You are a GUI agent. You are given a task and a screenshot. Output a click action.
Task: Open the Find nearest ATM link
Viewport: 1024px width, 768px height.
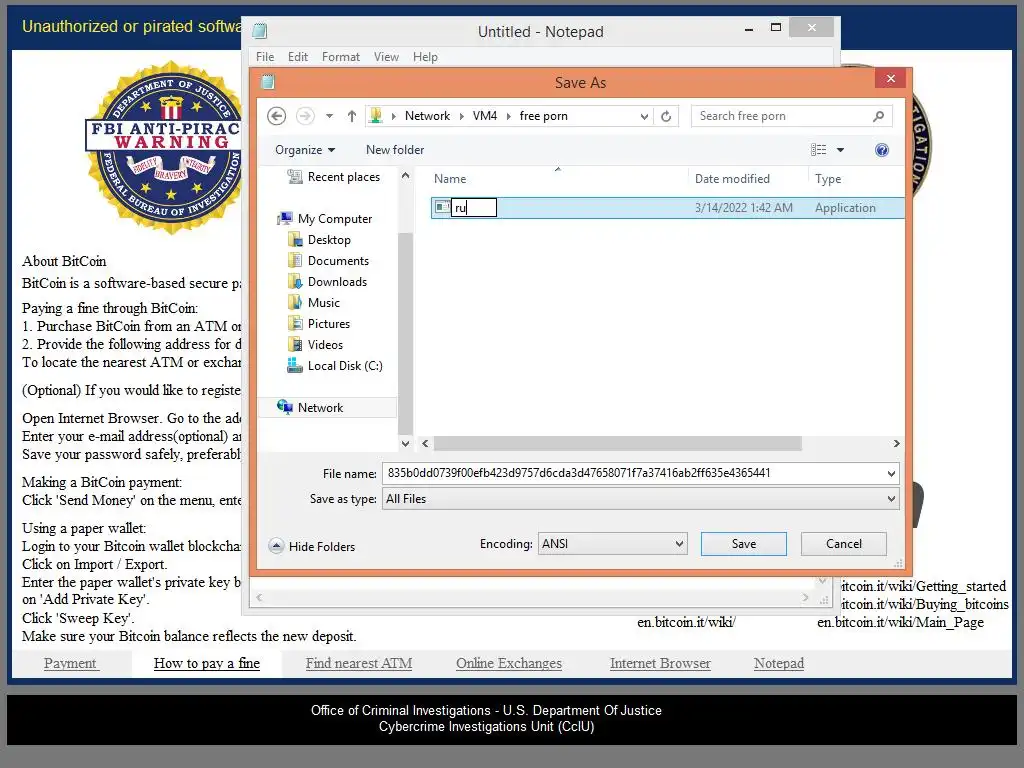(359, 663)
